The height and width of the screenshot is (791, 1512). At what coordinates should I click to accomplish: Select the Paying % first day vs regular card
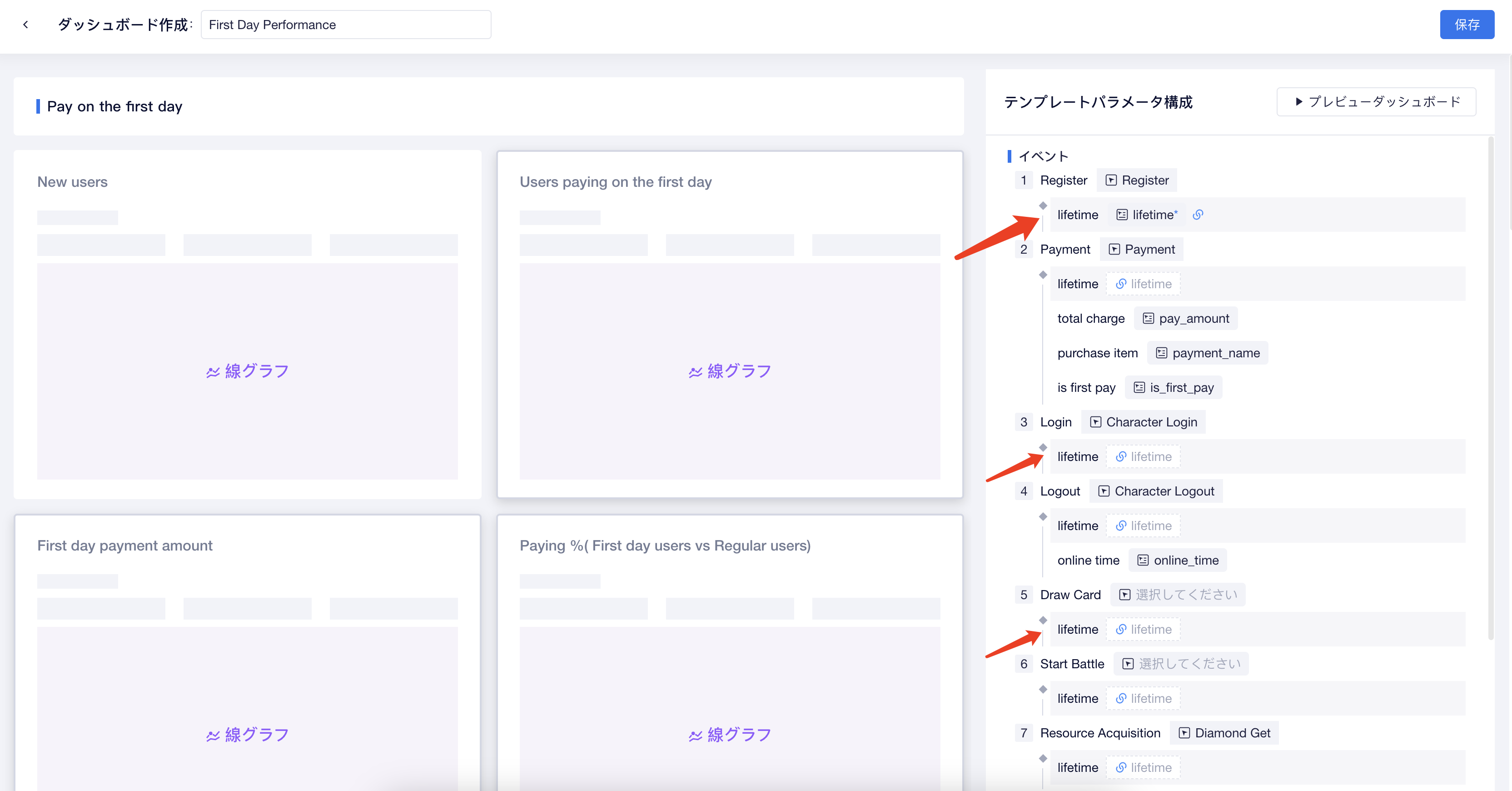coord(730,653)
